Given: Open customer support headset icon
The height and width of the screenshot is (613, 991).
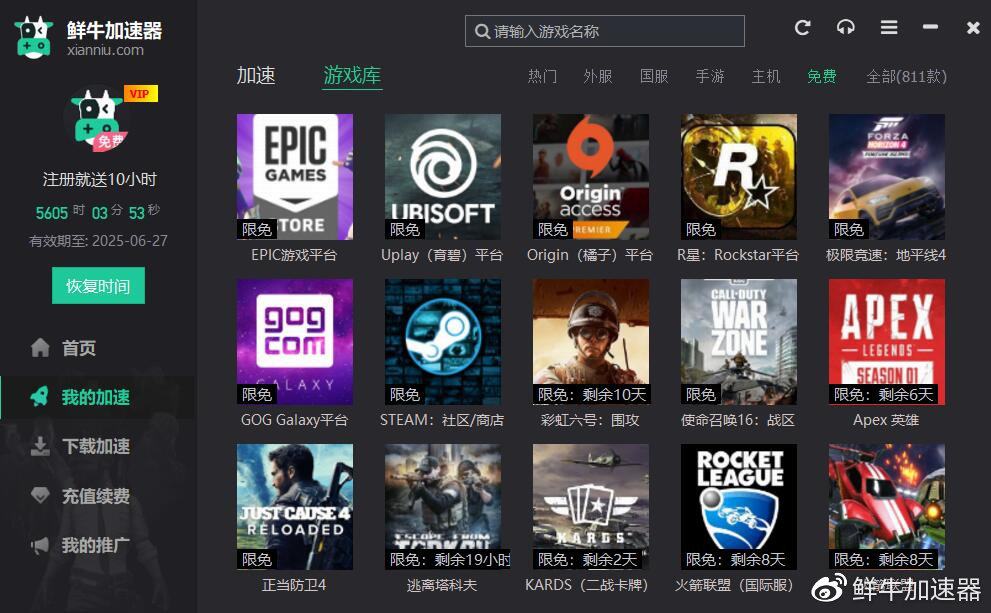Looking at the screenshot, I should (x=846, y=28).
